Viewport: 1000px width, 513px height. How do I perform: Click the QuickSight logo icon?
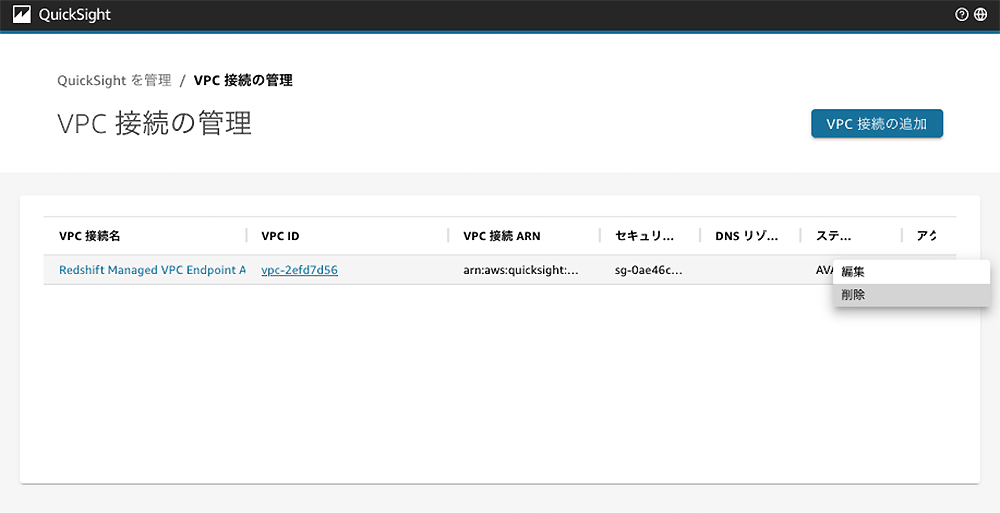[22, 15]
